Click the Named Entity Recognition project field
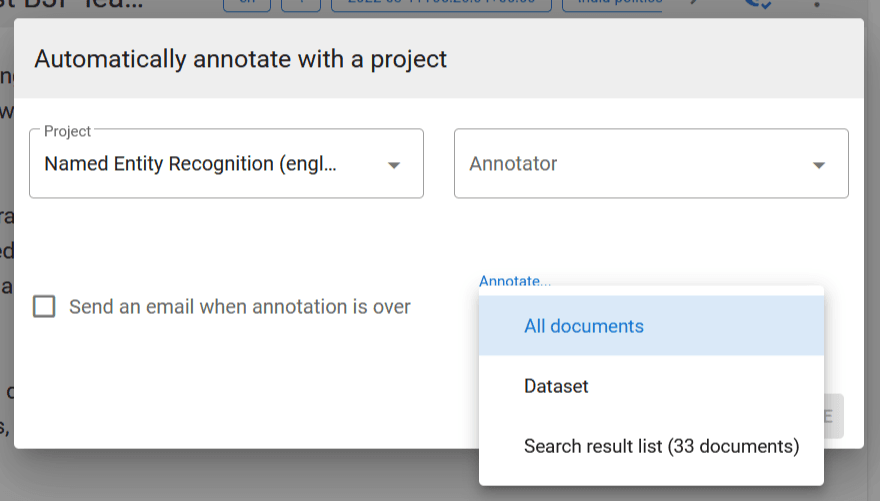 point(200,164)
